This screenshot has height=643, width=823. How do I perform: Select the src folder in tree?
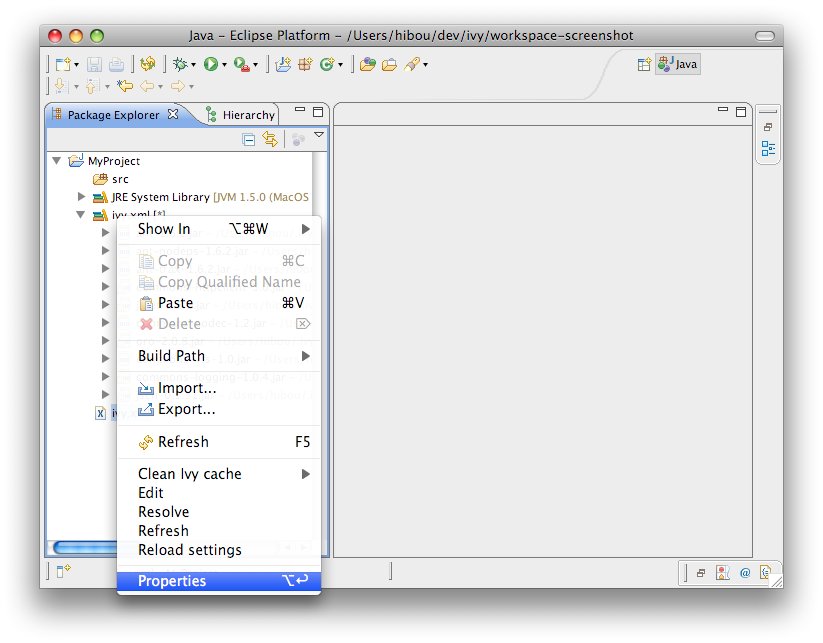(x=119, y=179)
